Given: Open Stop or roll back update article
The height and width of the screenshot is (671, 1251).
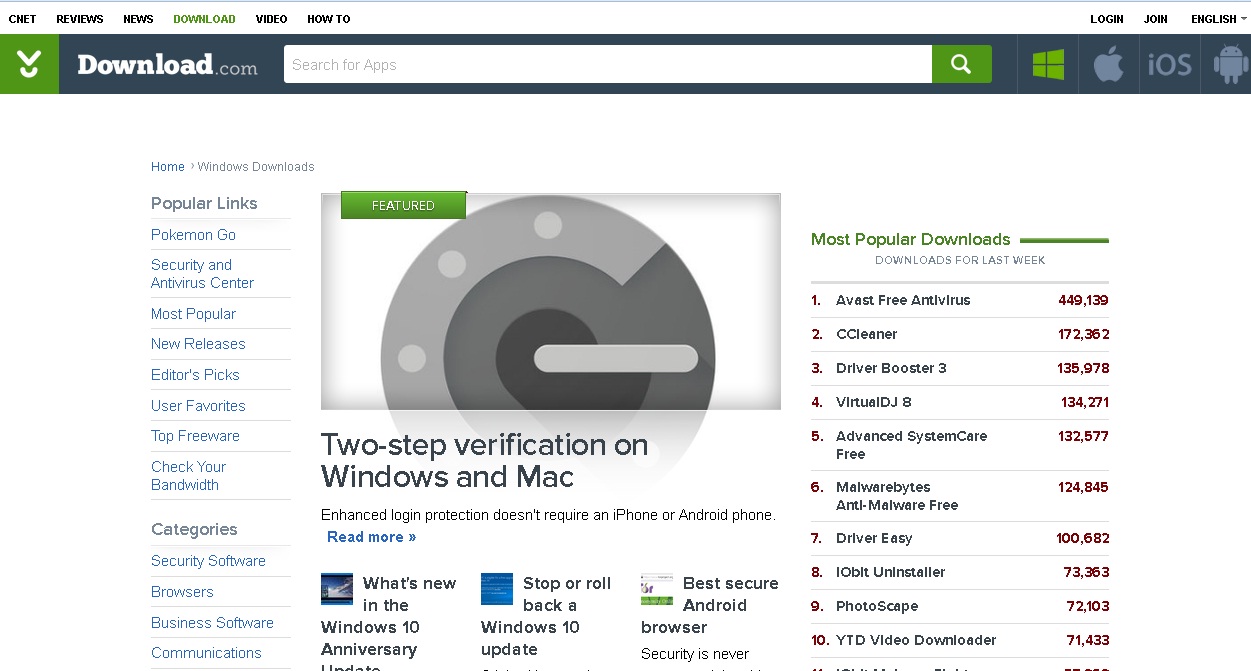Looking at the screenshot, I should pos(546,616).
